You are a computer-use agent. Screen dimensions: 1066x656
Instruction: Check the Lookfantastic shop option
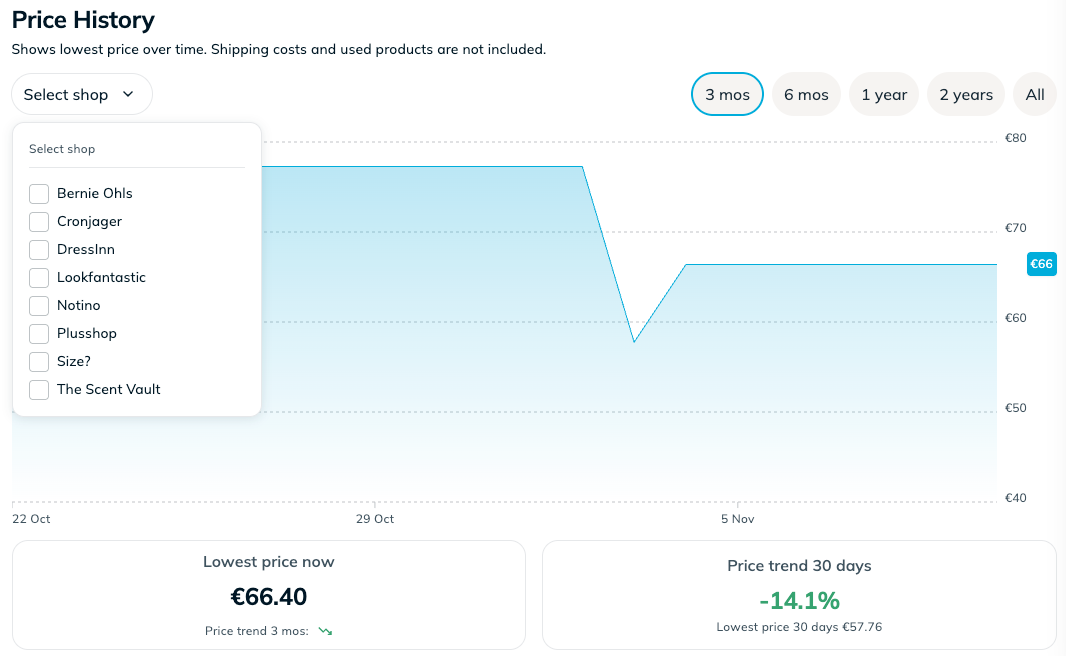pos(38,277)
